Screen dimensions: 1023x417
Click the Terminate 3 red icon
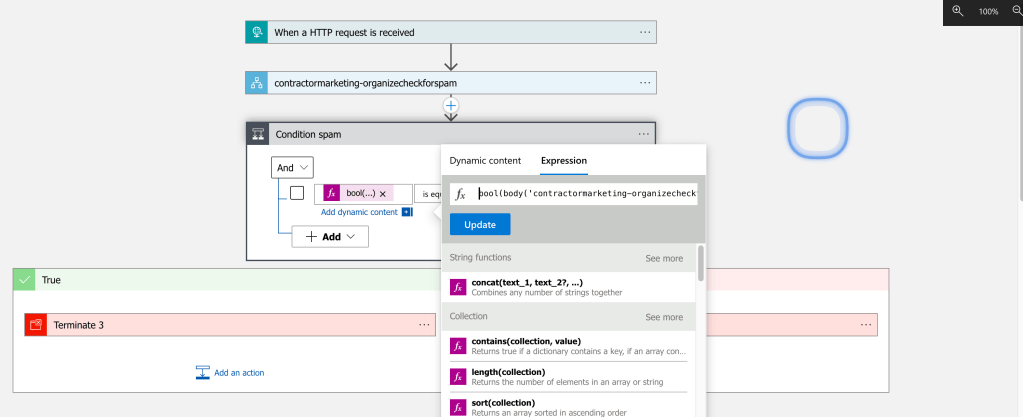[x=36, y=324]
